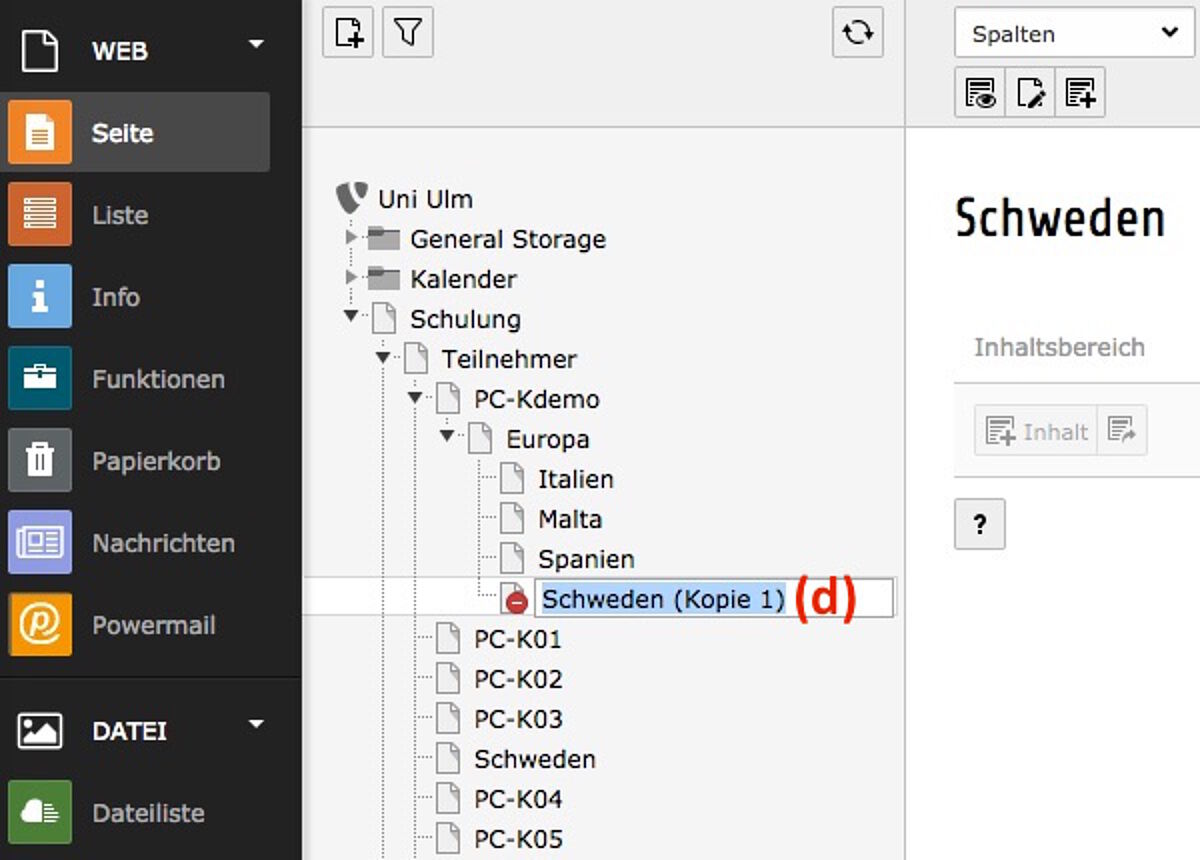Collapse the WEB module group
The width and height of the screenshot is (1200, 860).
click(x=257, y=44)
